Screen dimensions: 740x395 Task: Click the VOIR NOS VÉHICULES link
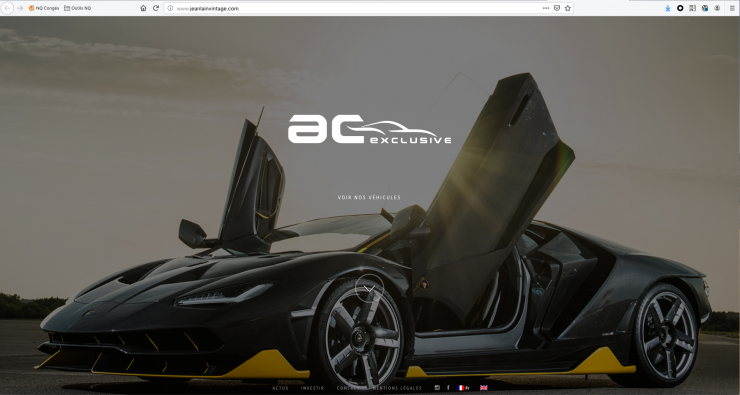pyautogui.click(x=369, y=198)
